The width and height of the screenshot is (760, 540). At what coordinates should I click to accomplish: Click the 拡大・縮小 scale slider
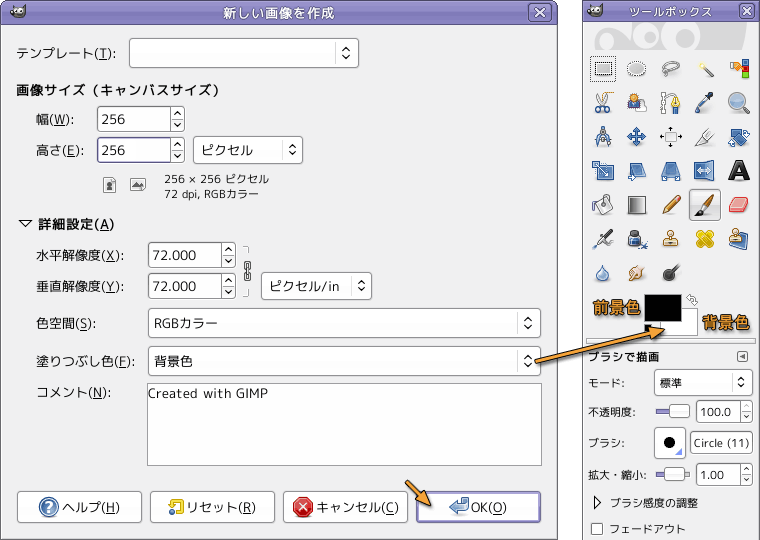673,474
